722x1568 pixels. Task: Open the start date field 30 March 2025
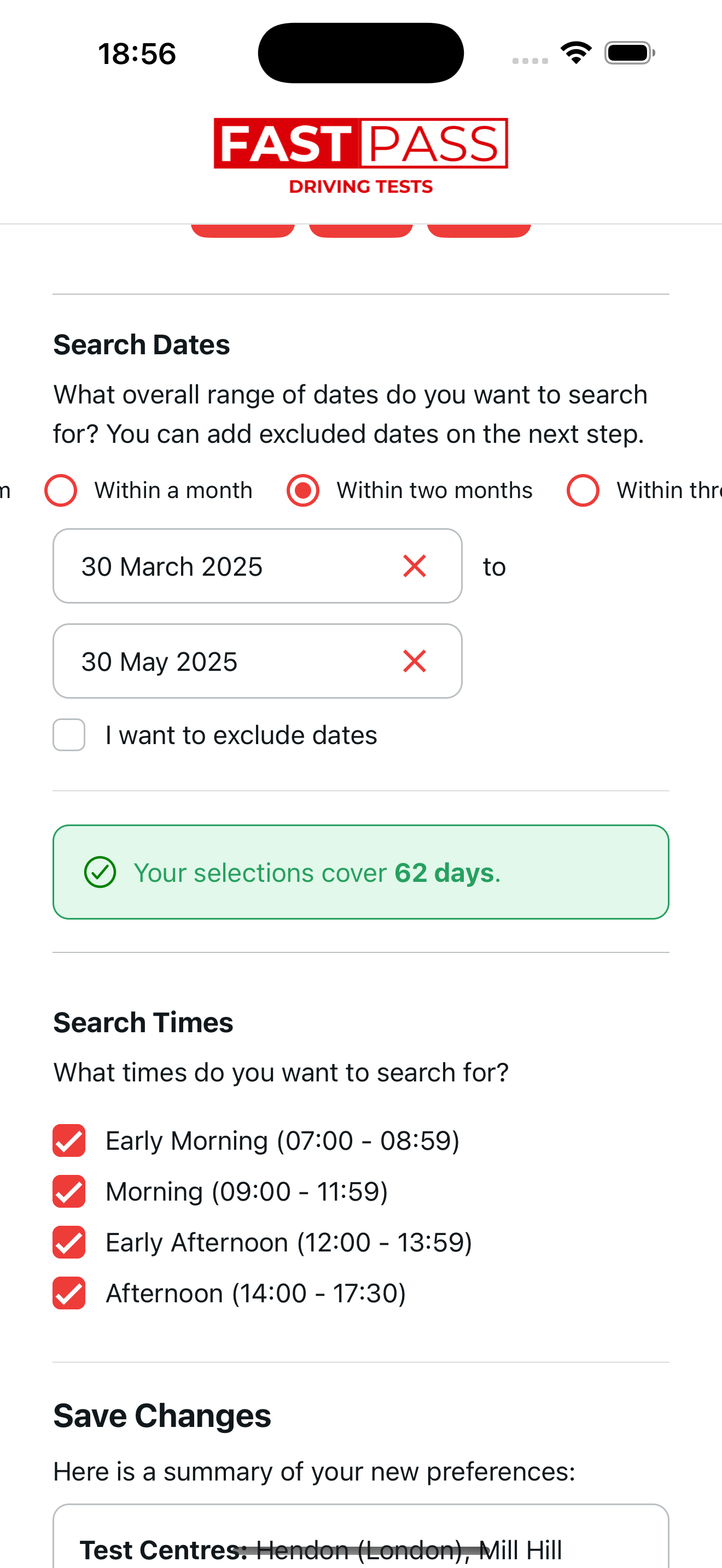[x=219, y=566]
